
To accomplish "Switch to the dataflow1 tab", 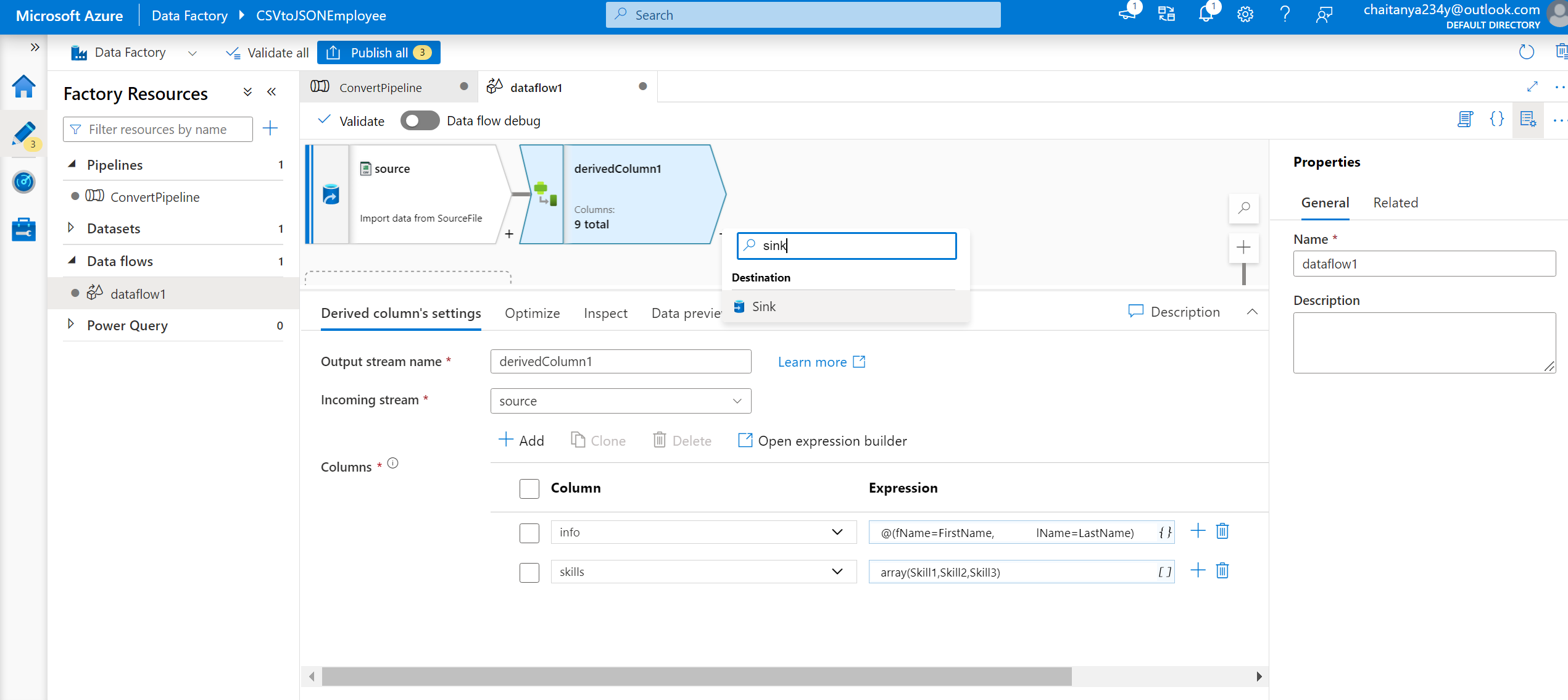I will tap(567, 87).
